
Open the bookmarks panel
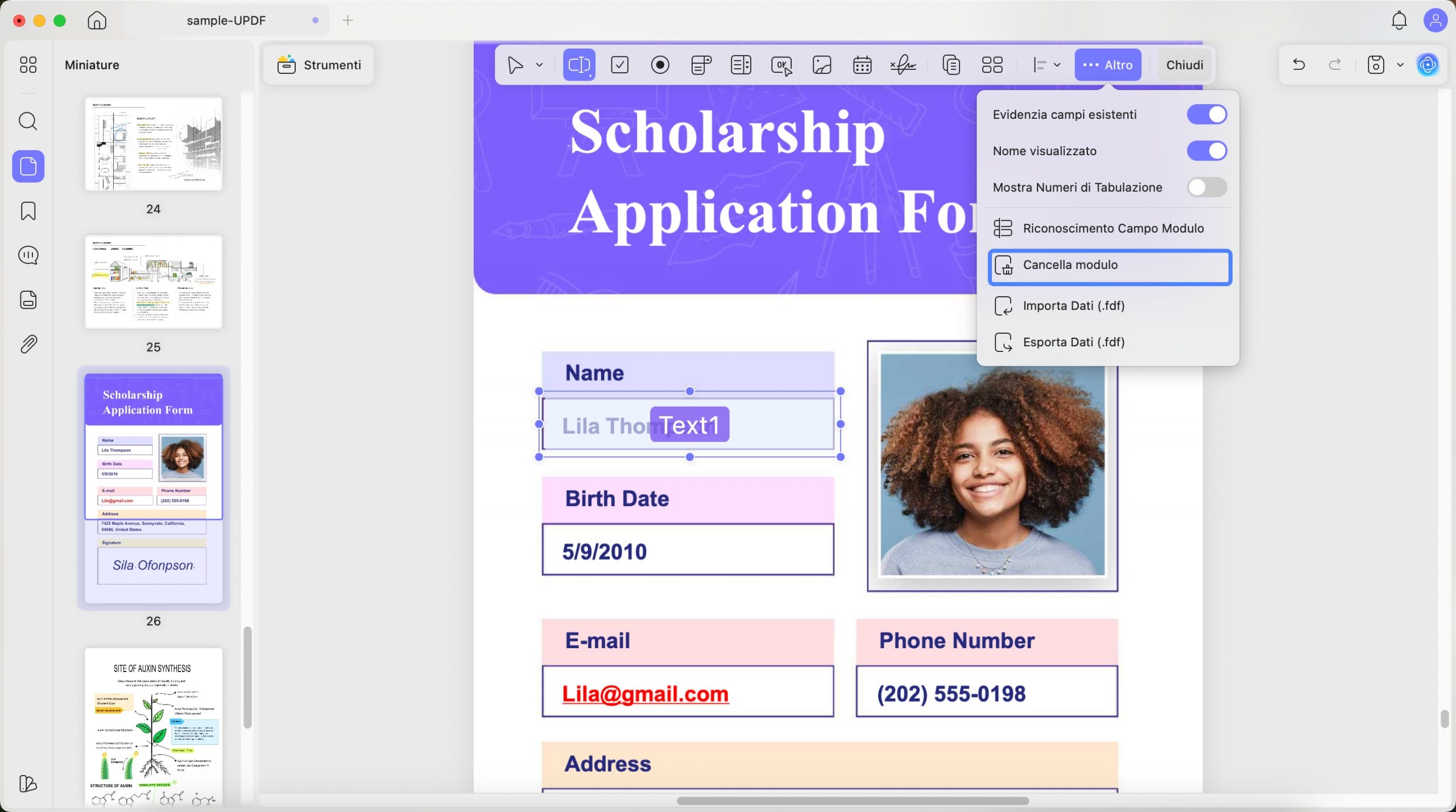28,211
